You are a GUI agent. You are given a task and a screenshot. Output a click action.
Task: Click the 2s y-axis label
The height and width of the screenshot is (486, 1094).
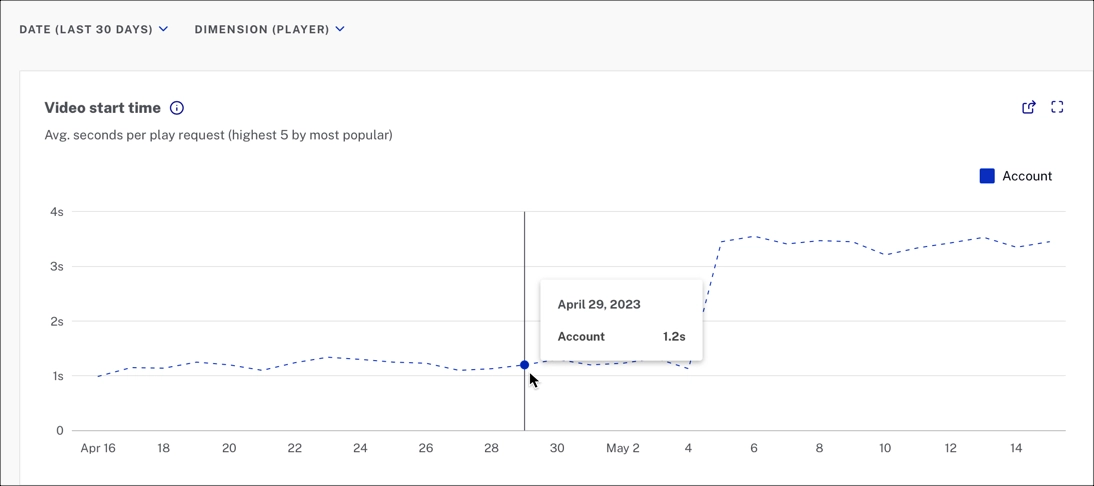[x=57, y=321]
